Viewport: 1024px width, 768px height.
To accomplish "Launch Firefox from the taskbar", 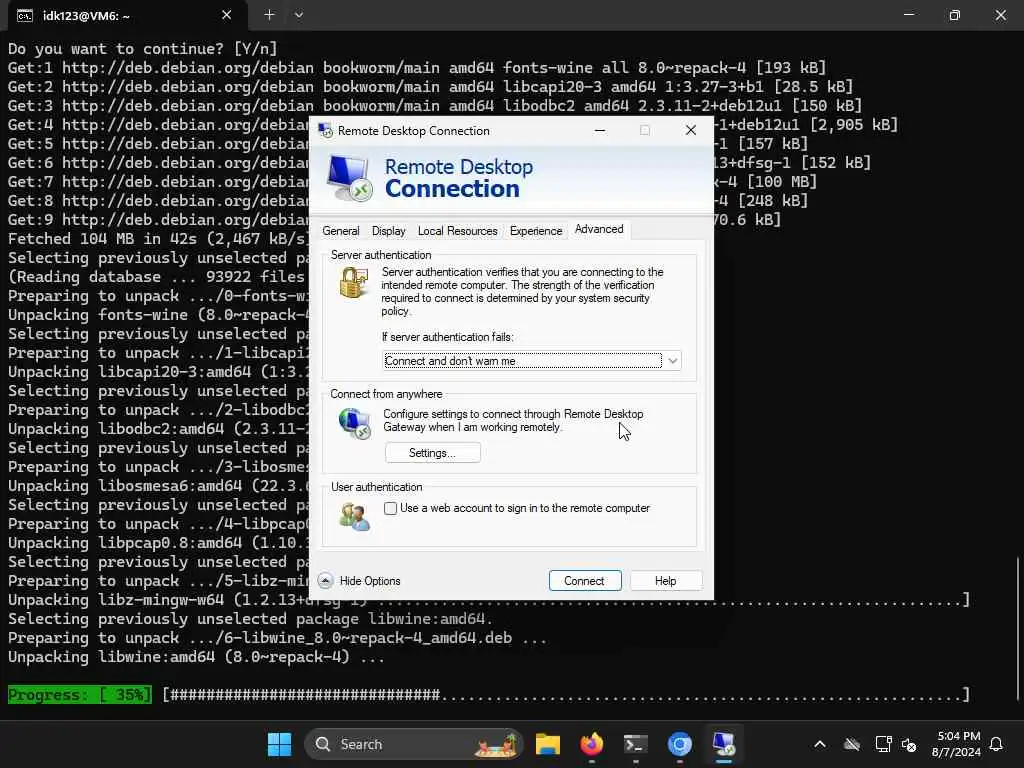I will coord(592,744).
